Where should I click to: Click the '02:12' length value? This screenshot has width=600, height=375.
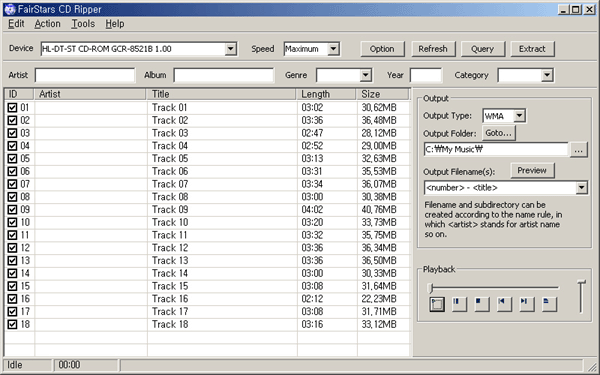[312, 299]
